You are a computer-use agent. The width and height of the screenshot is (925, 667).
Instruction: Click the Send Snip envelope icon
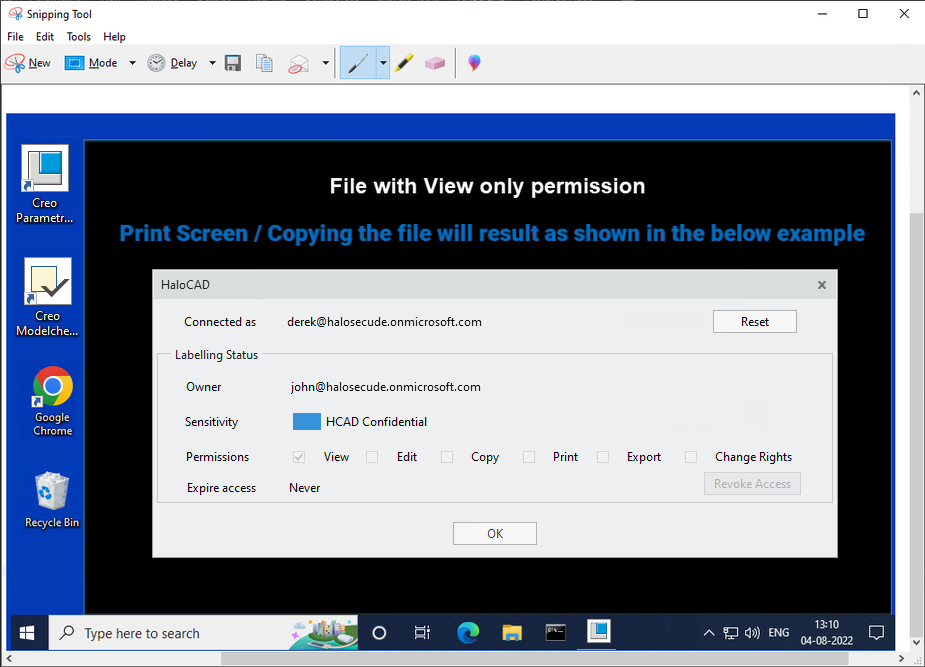click(x=298, y=63)
